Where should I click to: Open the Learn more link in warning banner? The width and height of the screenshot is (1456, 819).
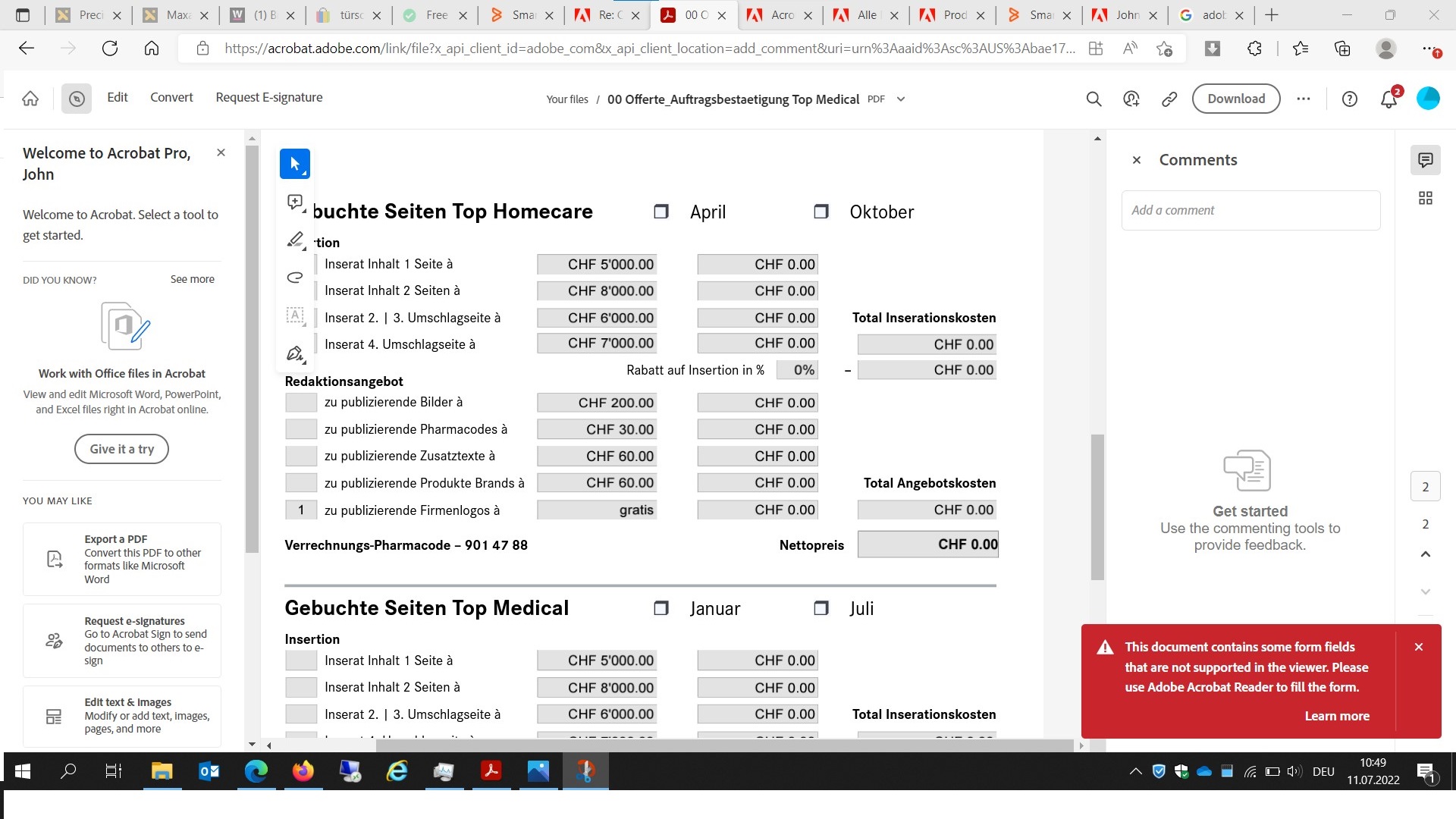click(x=1337, y=715)
